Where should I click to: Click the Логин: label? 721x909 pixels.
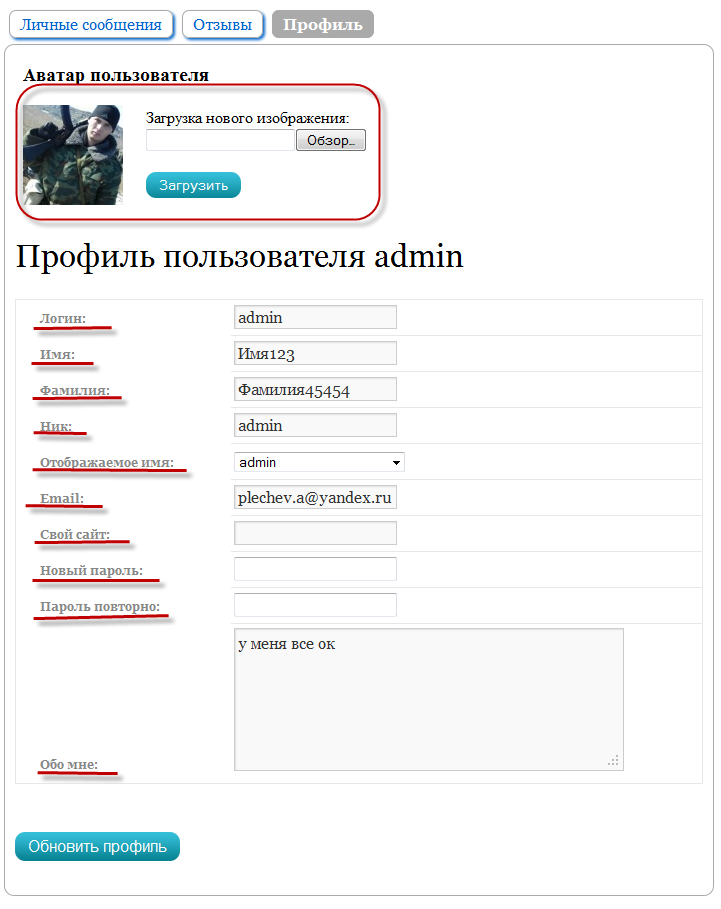coord(63,318)
